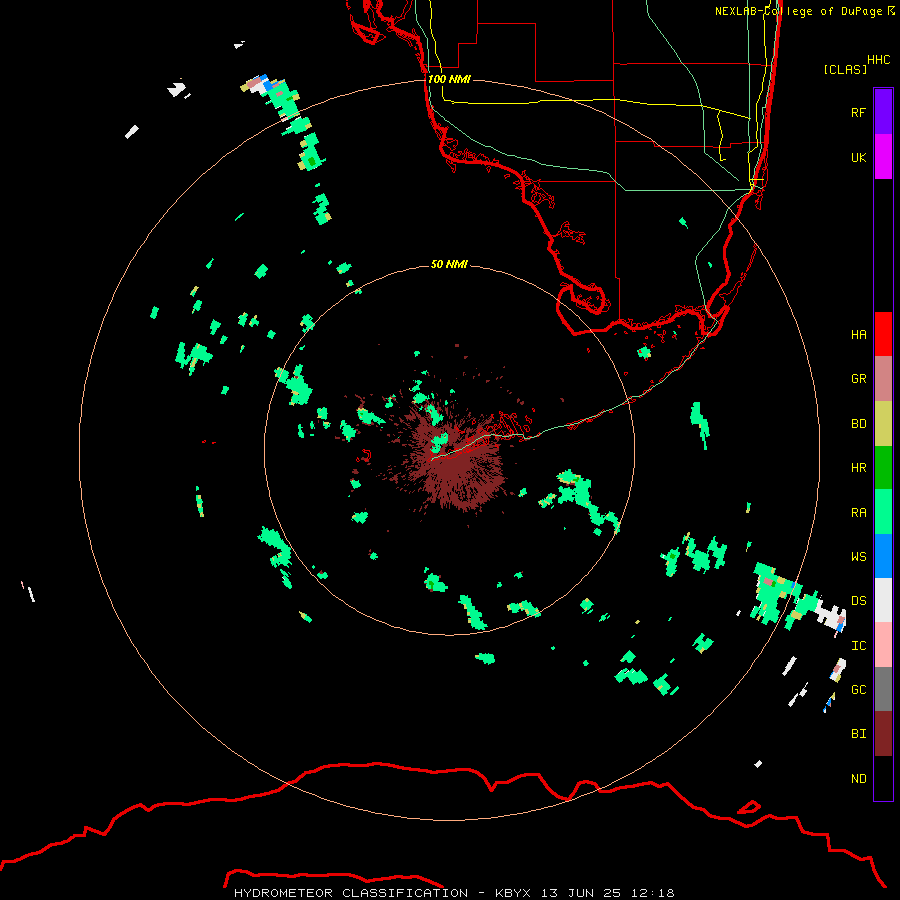This screenshot has height=900, width=900.
Task: Click the BD legend label
Action: tap(858, 424)
